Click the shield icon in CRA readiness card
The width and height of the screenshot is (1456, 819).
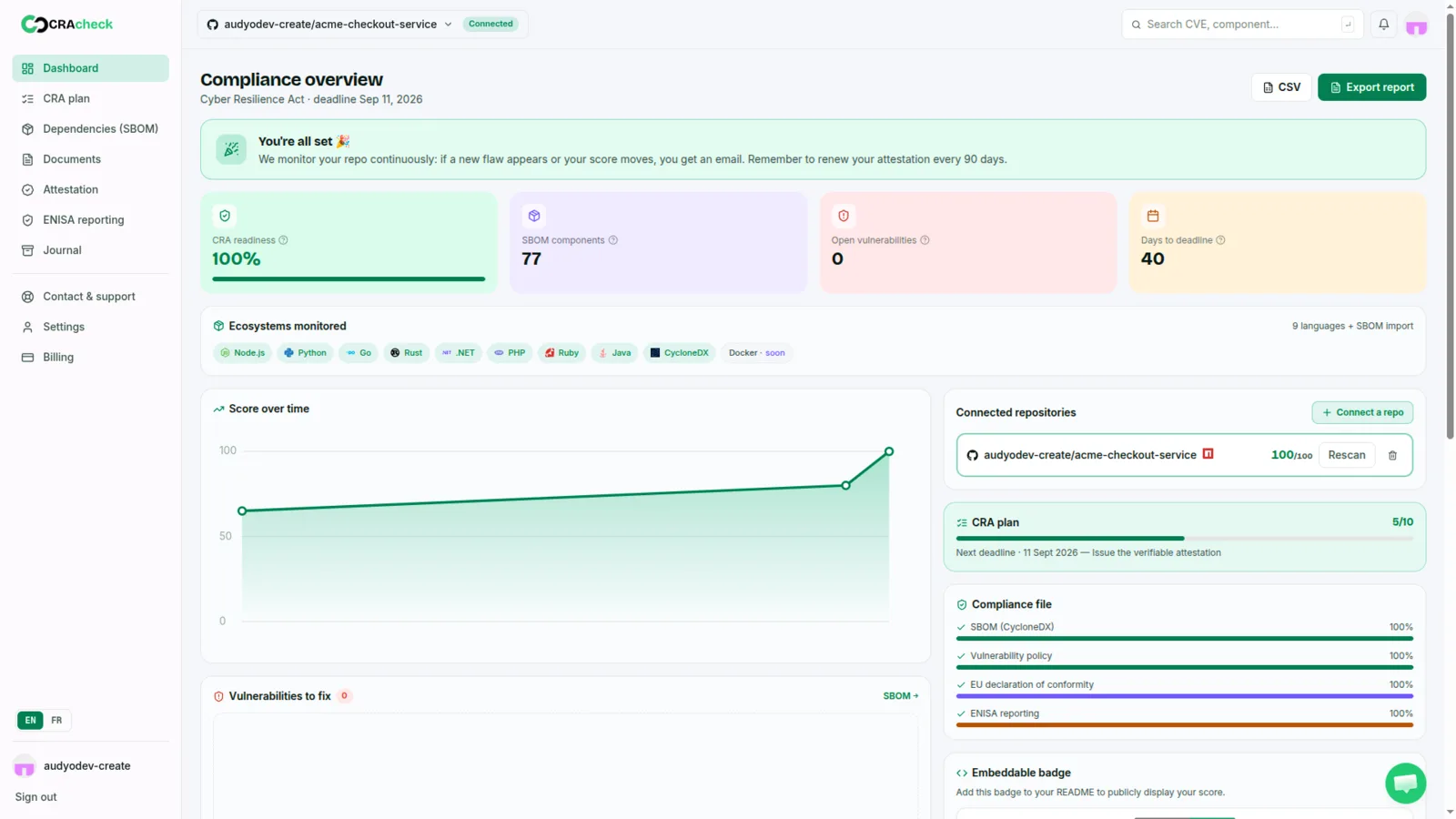pyautogui.click(x=225, y=216)
